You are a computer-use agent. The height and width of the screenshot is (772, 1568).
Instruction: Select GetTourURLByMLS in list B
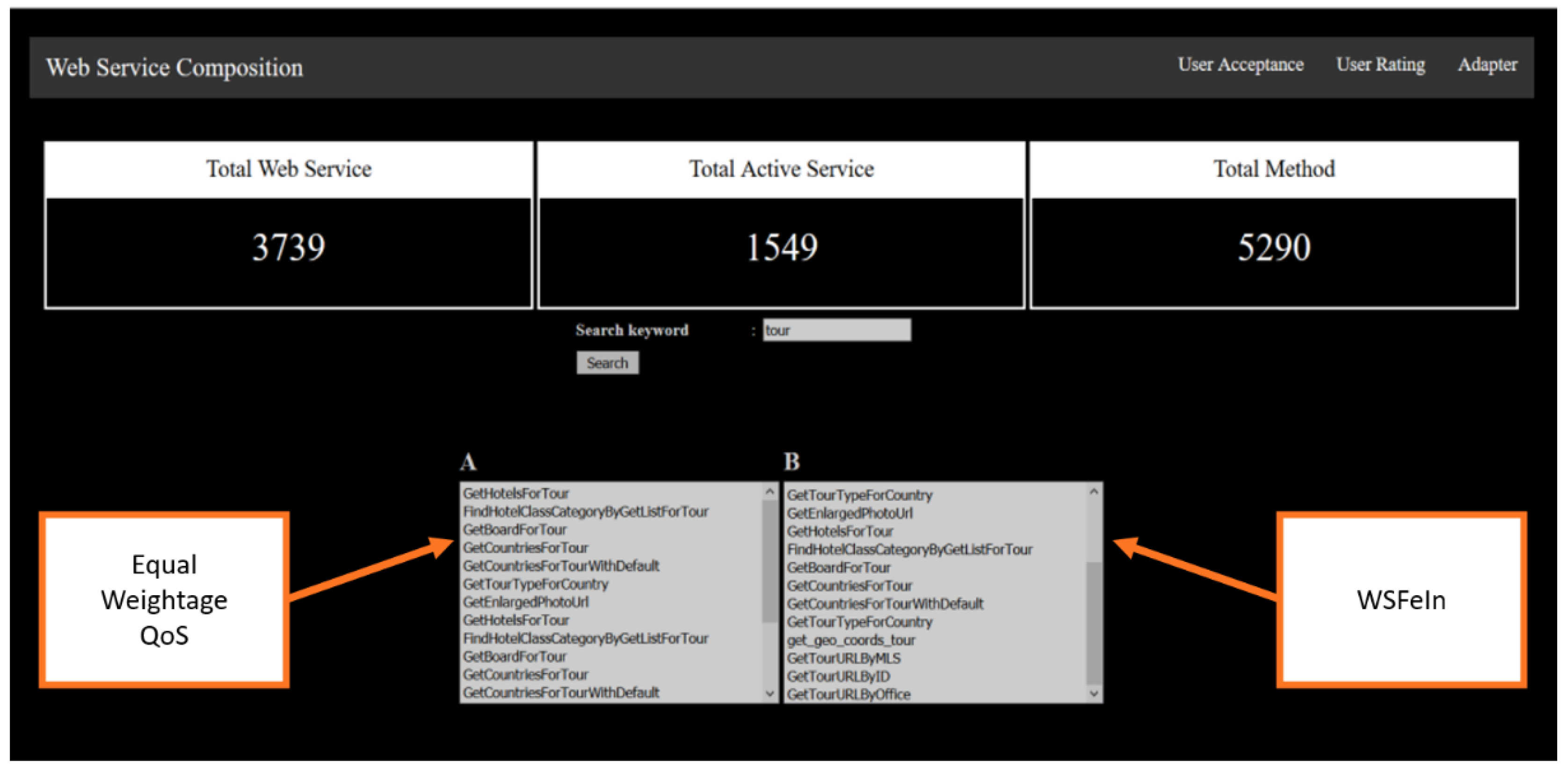coord(843,658)
